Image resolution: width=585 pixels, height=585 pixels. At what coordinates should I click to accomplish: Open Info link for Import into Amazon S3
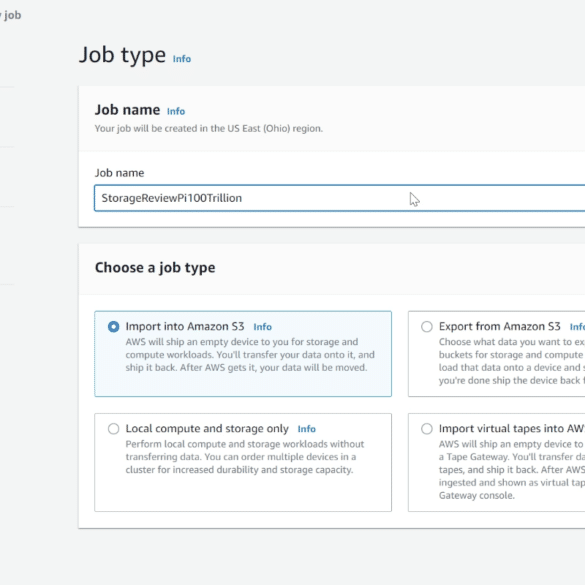[263, 327]
